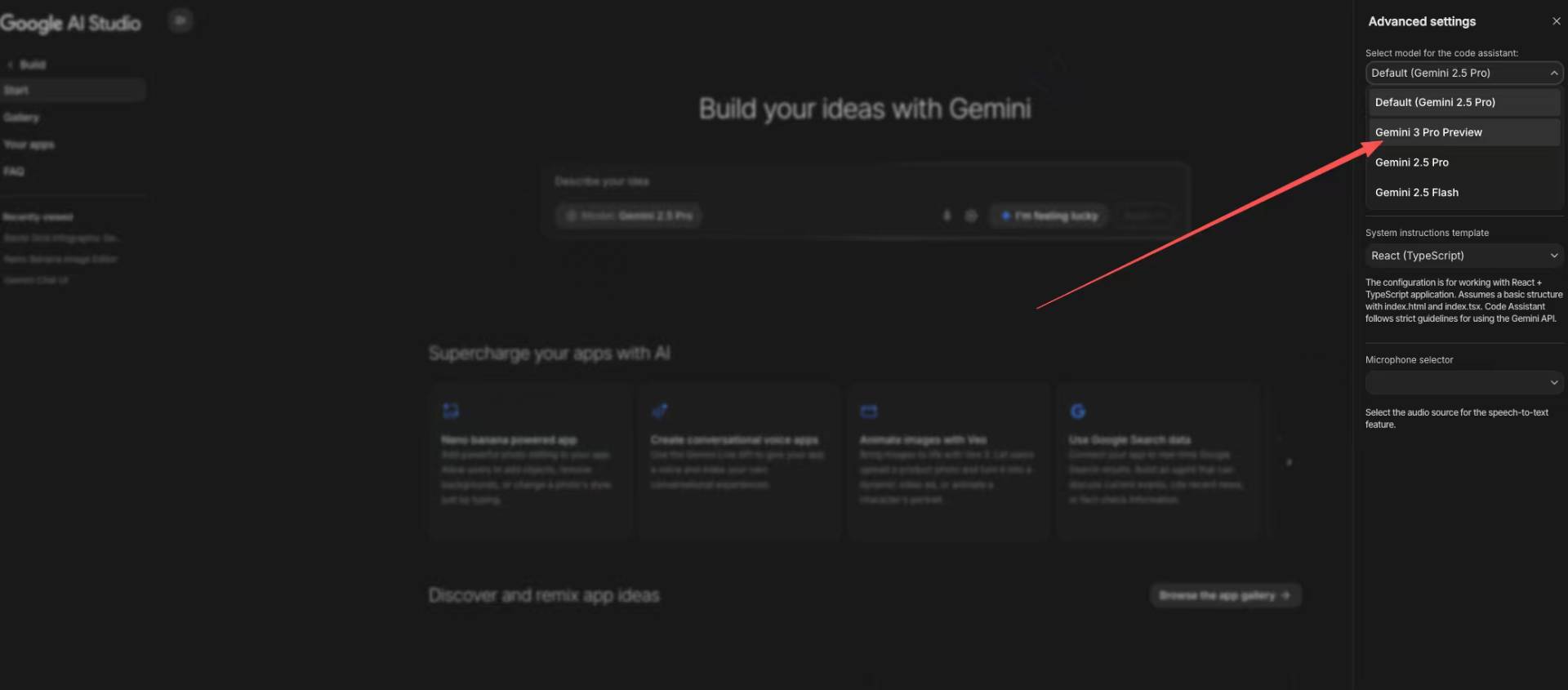Open Create conversational voice apps card
Screen dimensions: 1568x690
(739, 461)
